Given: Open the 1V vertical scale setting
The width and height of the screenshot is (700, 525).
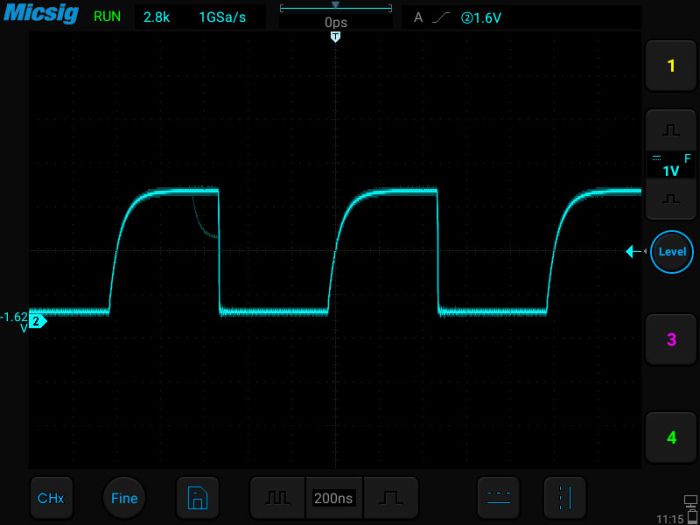Looking at the screenshot, I should click(671, 165).
